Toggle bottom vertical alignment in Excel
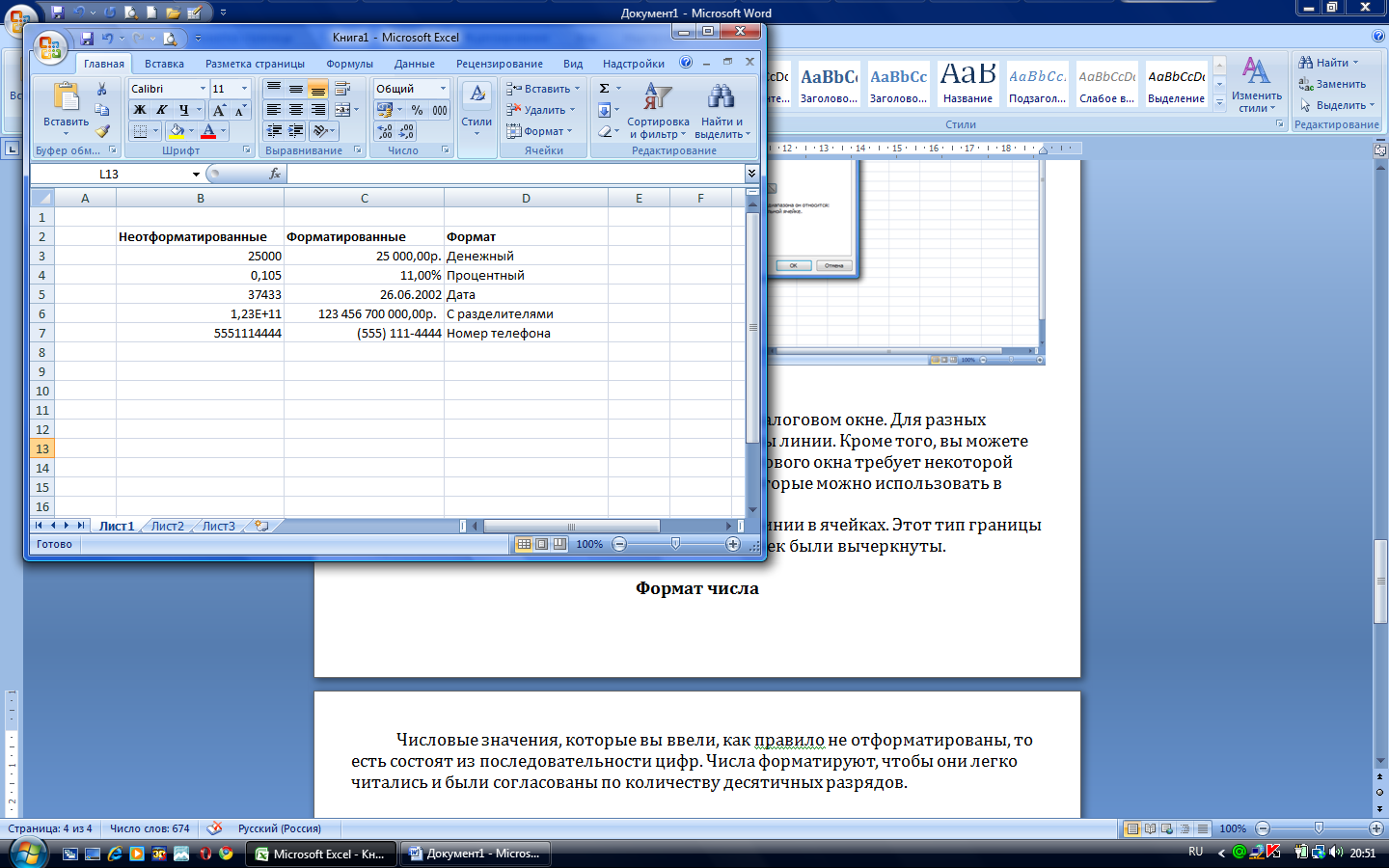The height and width of the screenshot is (868, 1389). point(317,89)
